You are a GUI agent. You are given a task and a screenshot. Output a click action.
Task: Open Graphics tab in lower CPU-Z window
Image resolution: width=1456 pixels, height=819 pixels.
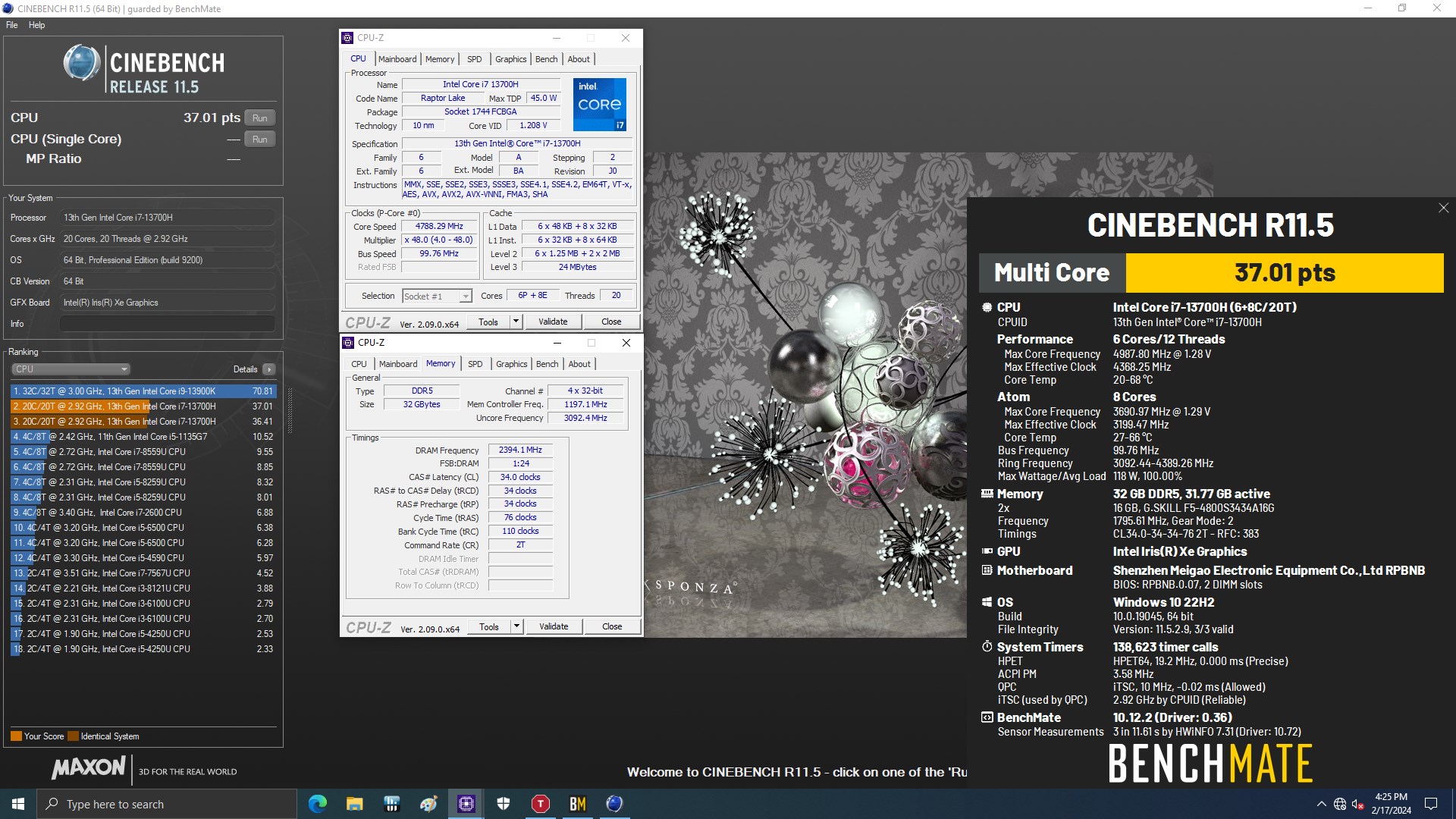click(x=511, y=364)
